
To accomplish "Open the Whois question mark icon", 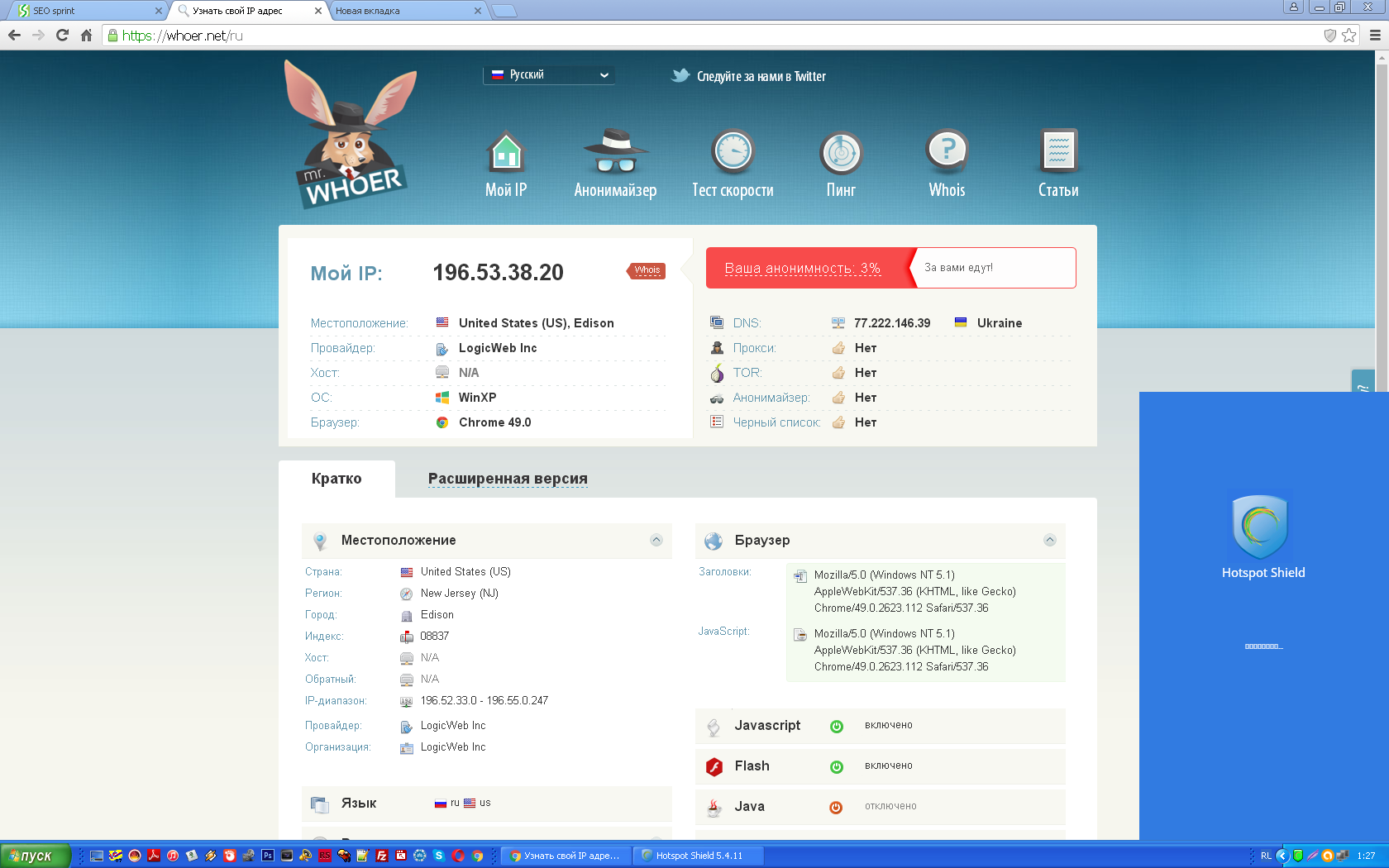I will click(x=947, y=151).
